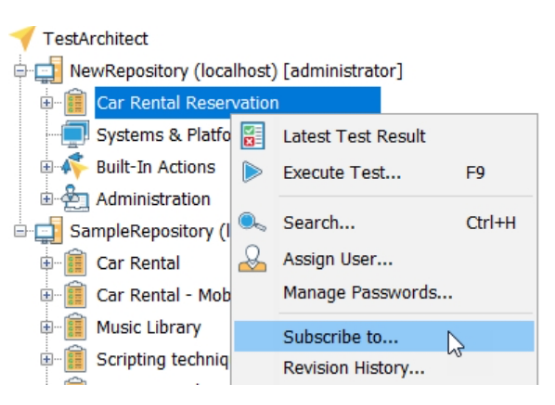Collapse the NewRepository tree node
Viewport: 555px width, 405px height.
coord(20,71)
